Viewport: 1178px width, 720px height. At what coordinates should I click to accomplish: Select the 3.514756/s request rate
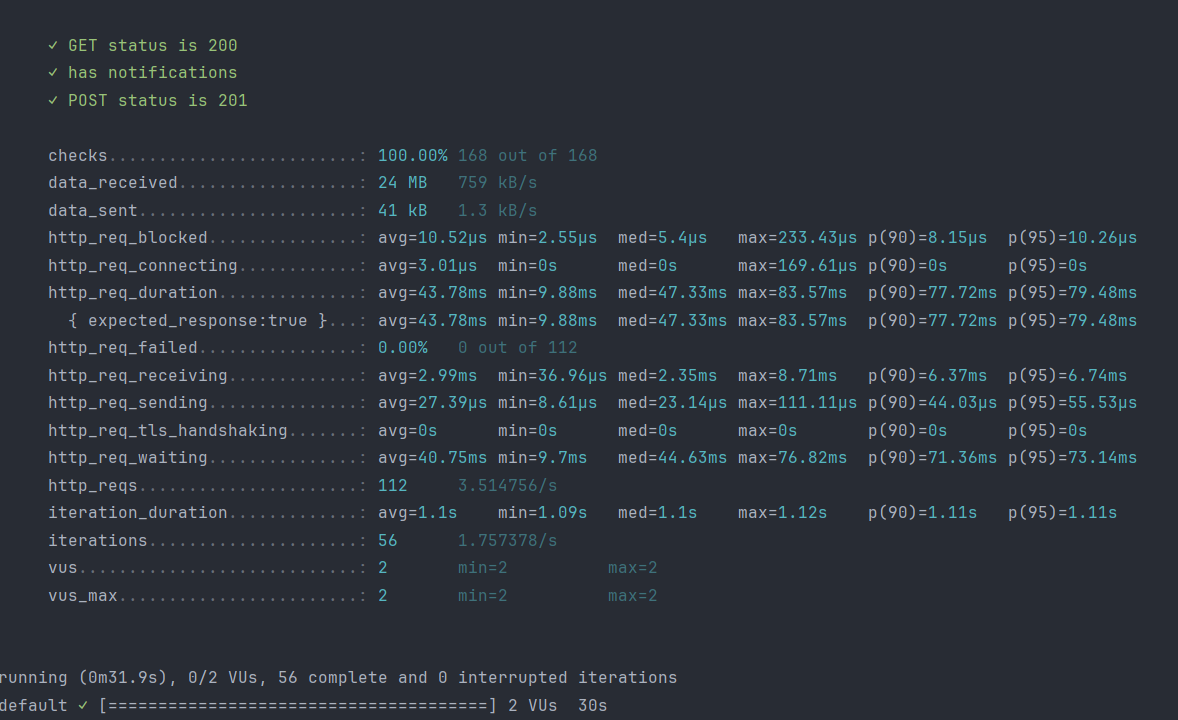coord(507,486)
